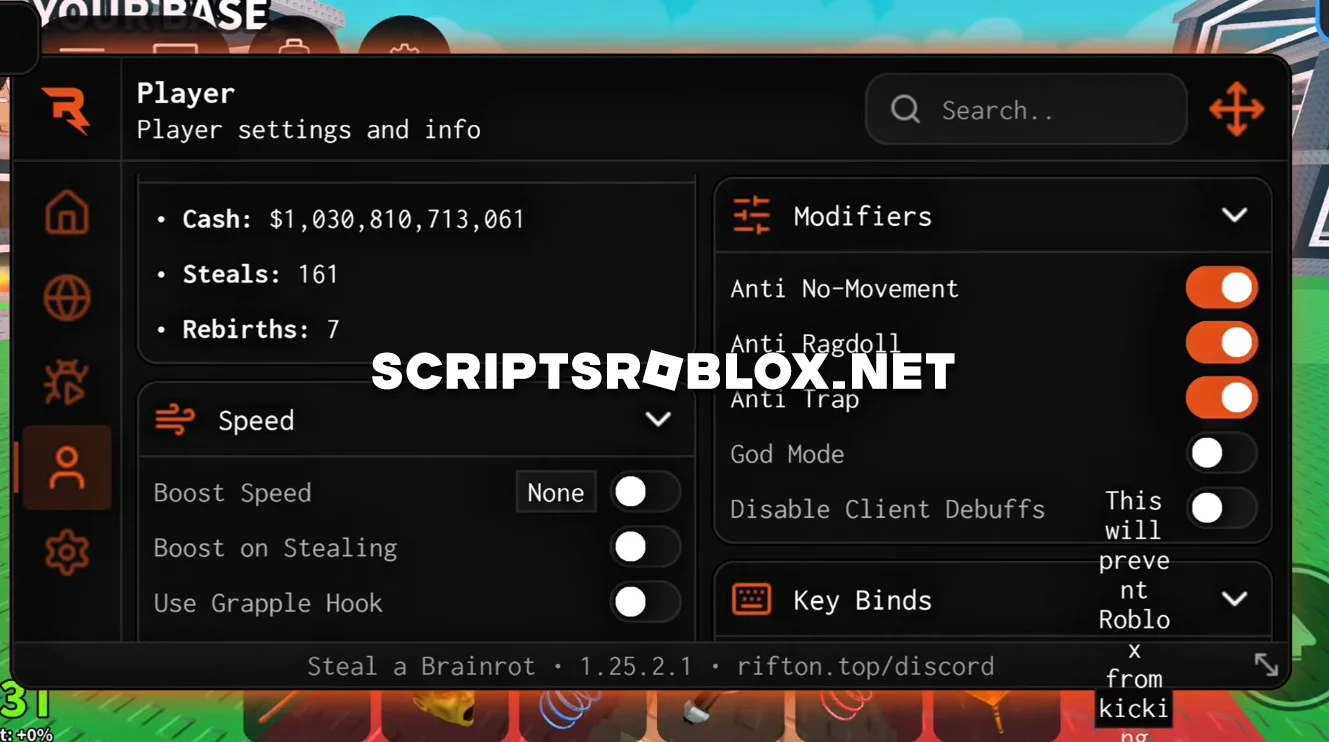Turn on Boost on Stealing
This screenshot has width=1329, height=742.
tap(646, 547)
